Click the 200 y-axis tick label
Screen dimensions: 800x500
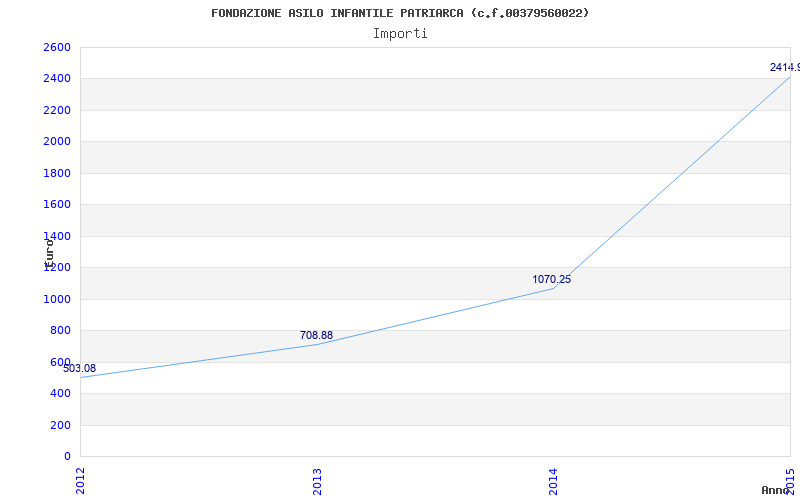60,425
